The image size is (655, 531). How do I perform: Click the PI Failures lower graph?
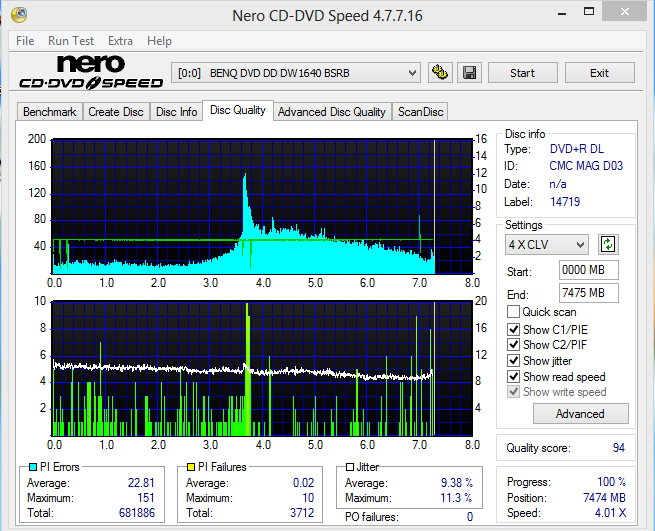pos(262,368)
